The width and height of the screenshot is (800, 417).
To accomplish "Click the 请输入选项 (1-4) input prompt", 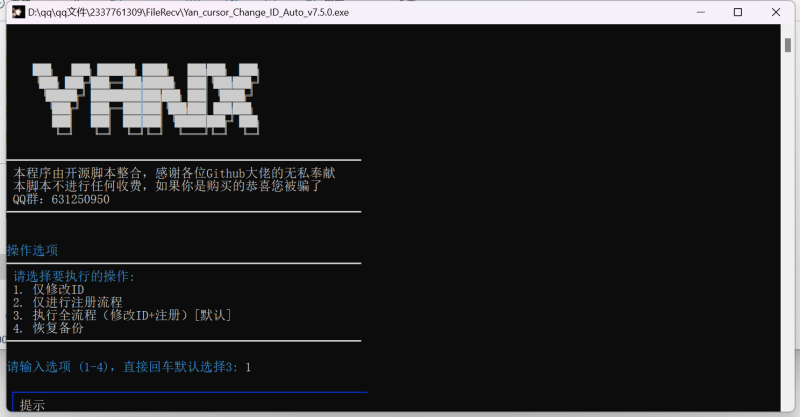I will pyautogui.click(x=122, y=367).
